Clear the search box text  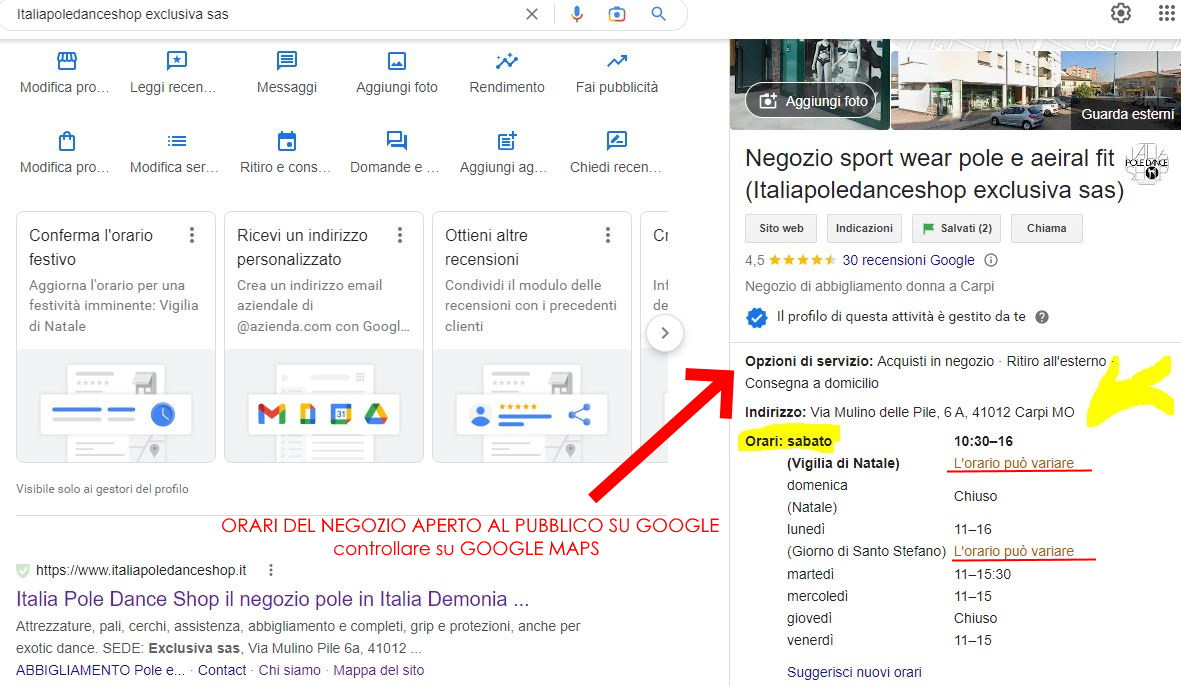[532, 14]
